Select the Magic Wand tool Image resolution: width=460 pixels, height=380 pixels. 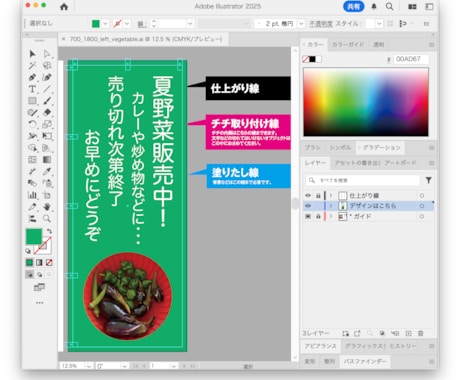[x=32, y=65]
